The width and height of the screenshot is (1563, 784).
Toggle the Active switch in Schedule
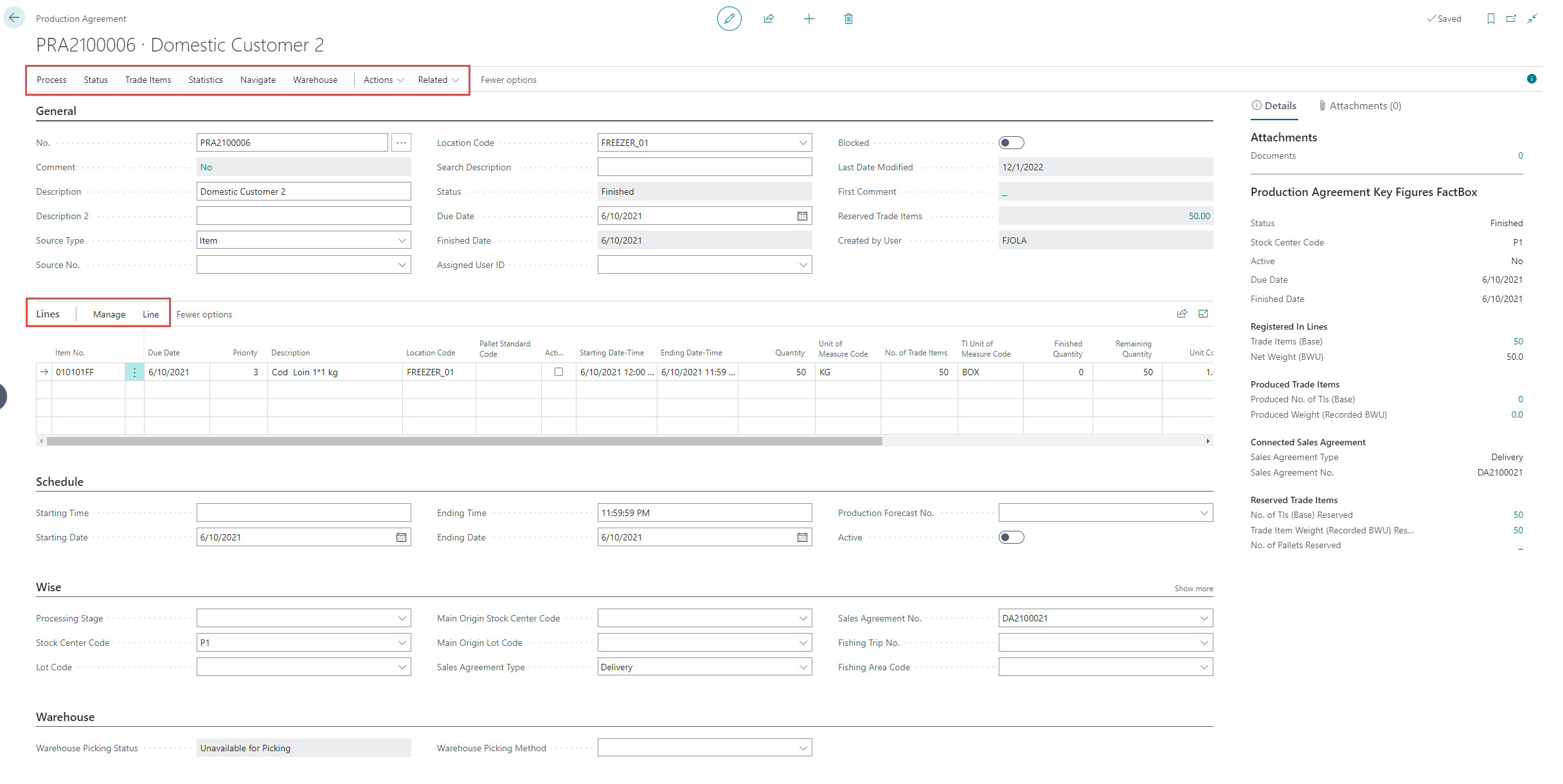[x=1011, y=537]
